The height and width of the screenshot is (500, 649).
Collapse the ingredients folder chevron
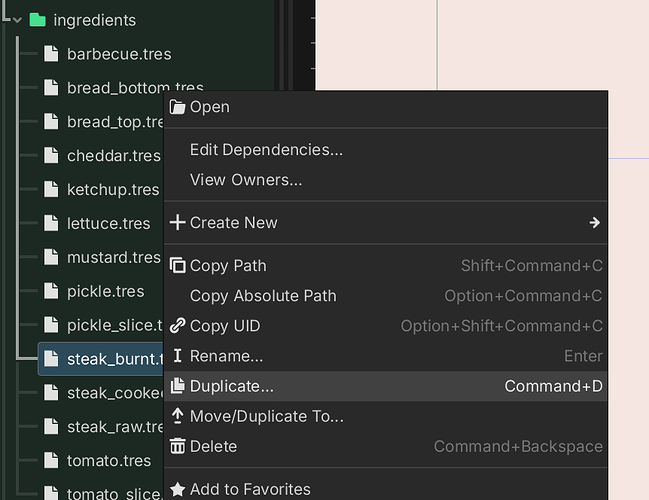pyautogui.click(x=17, y=20)
